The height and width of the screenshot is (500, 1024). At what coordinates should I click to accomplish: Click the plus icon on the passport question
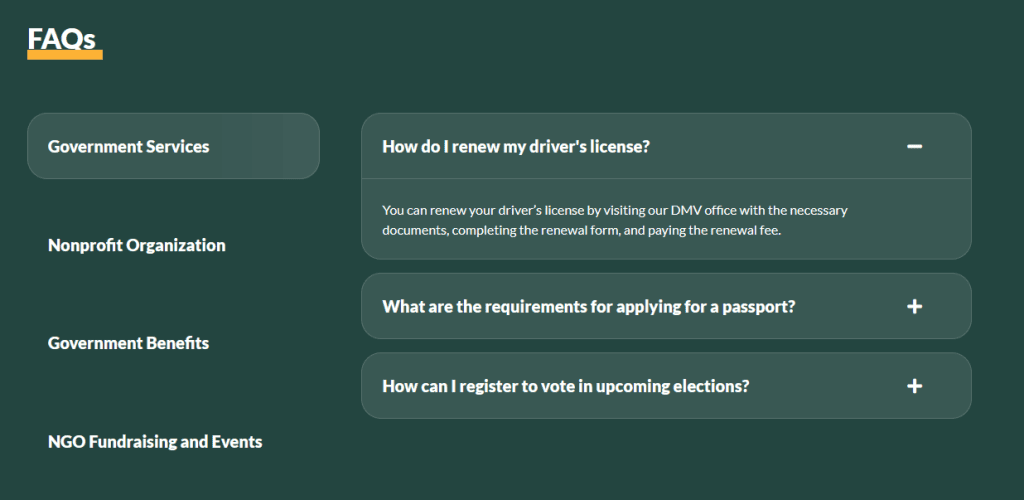point(914,306)
